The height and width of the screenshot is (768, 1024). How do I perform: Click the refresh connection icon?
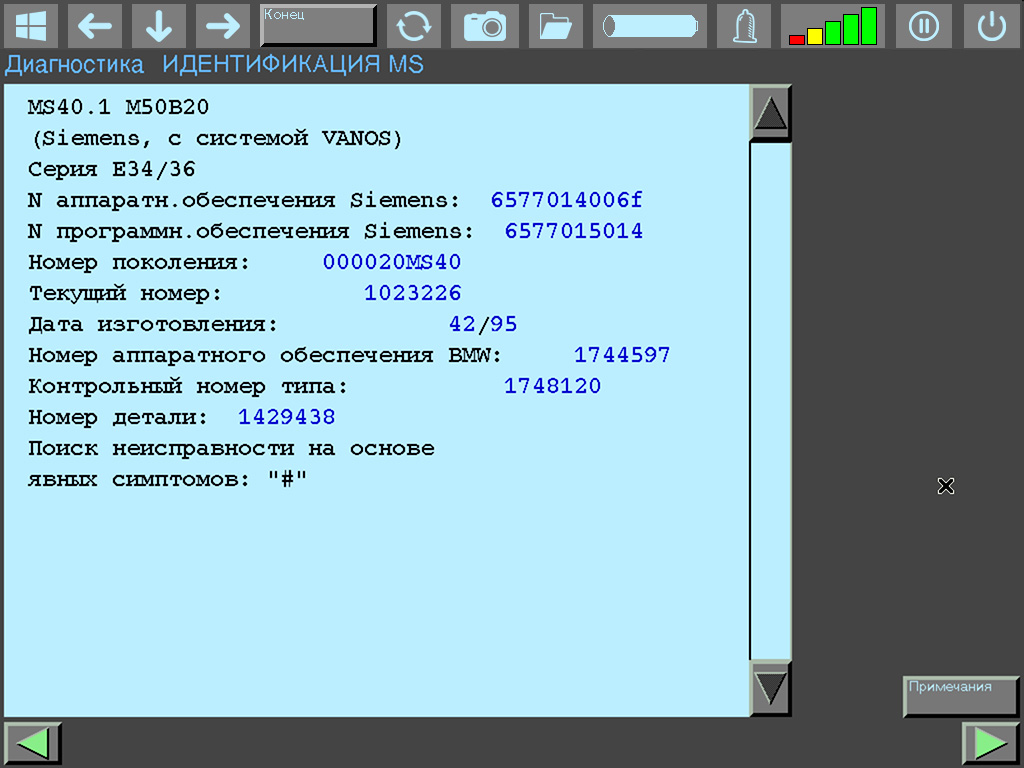coord(414,26)
